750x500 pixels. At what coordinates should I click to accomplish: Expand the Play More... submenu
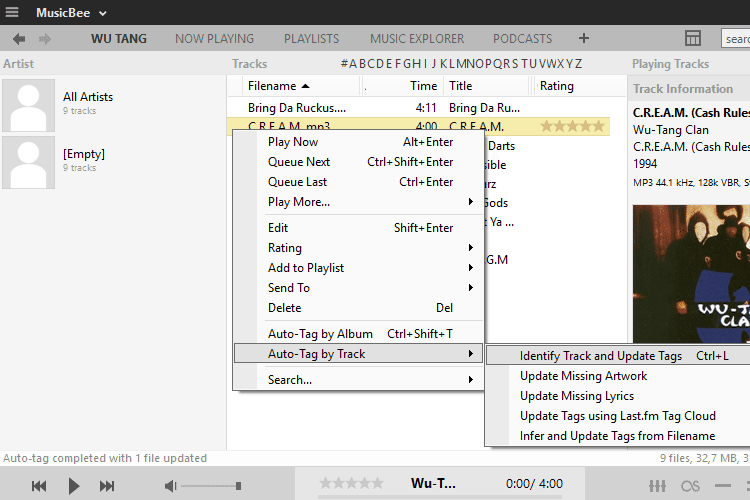click(359, 202)
